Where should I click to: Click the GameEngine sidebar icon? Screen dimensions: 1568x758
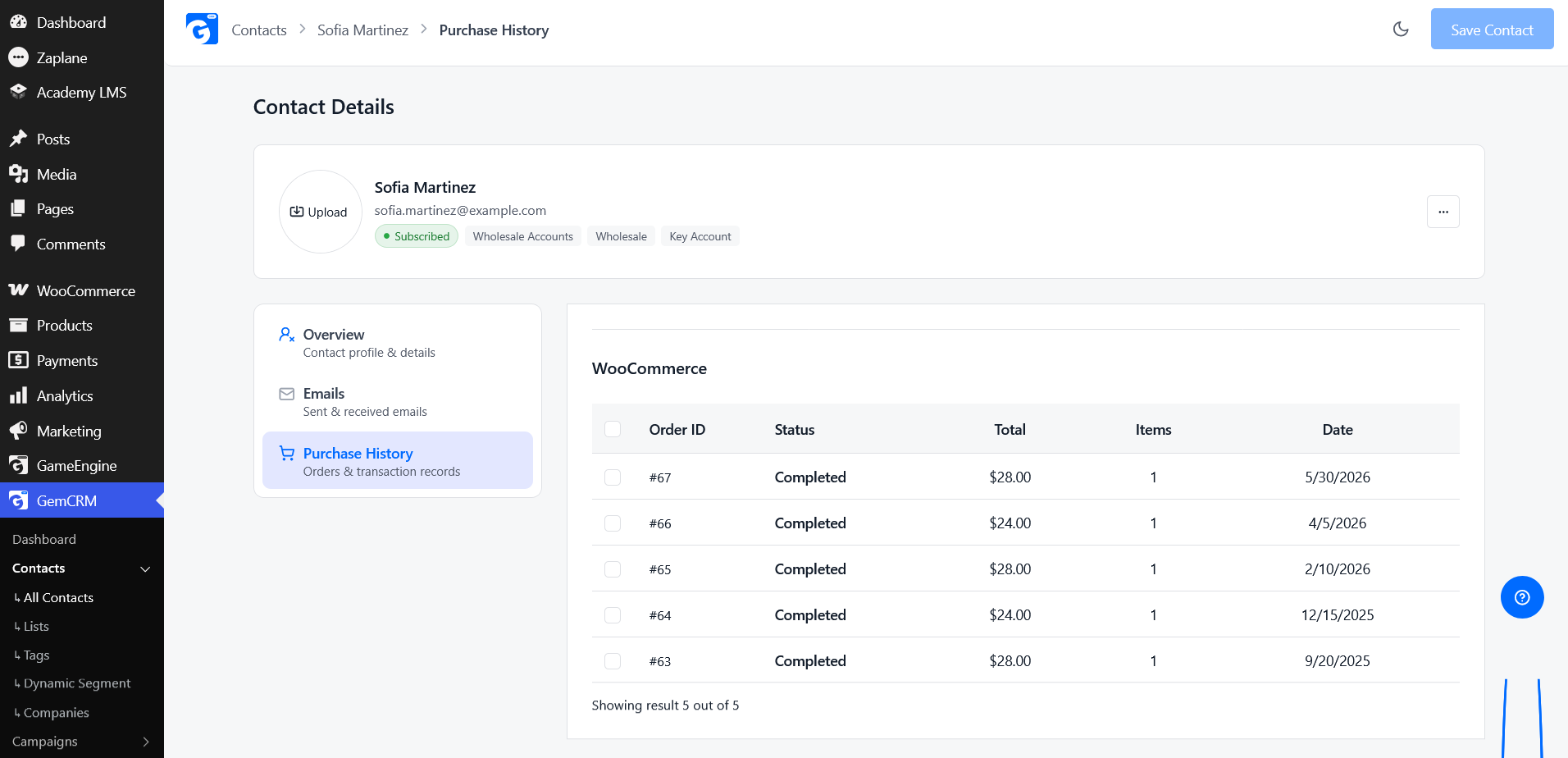tap(18, 465)
